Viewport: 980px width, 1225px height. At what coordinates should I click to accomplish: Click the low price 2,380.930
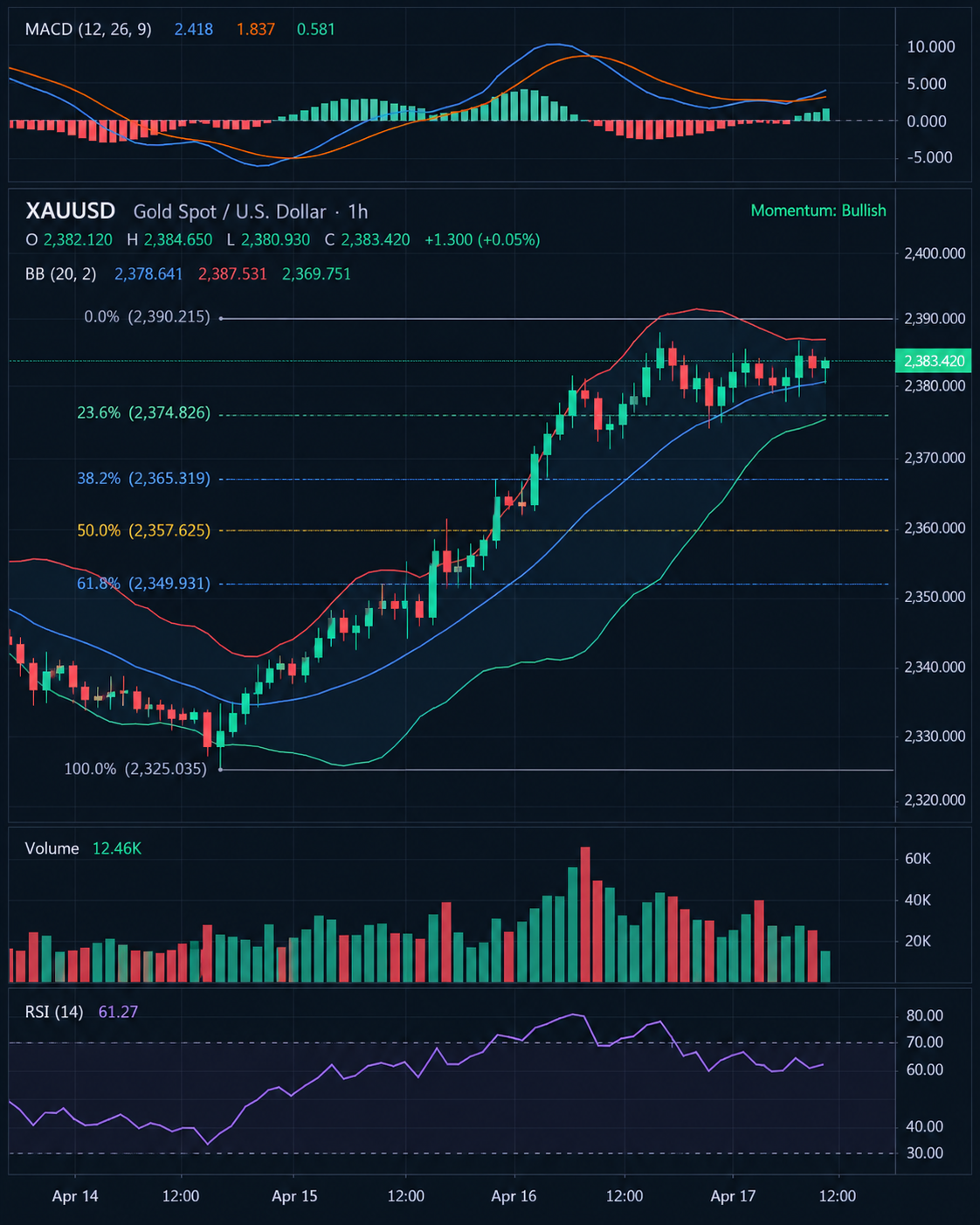[x=275, y=239]
